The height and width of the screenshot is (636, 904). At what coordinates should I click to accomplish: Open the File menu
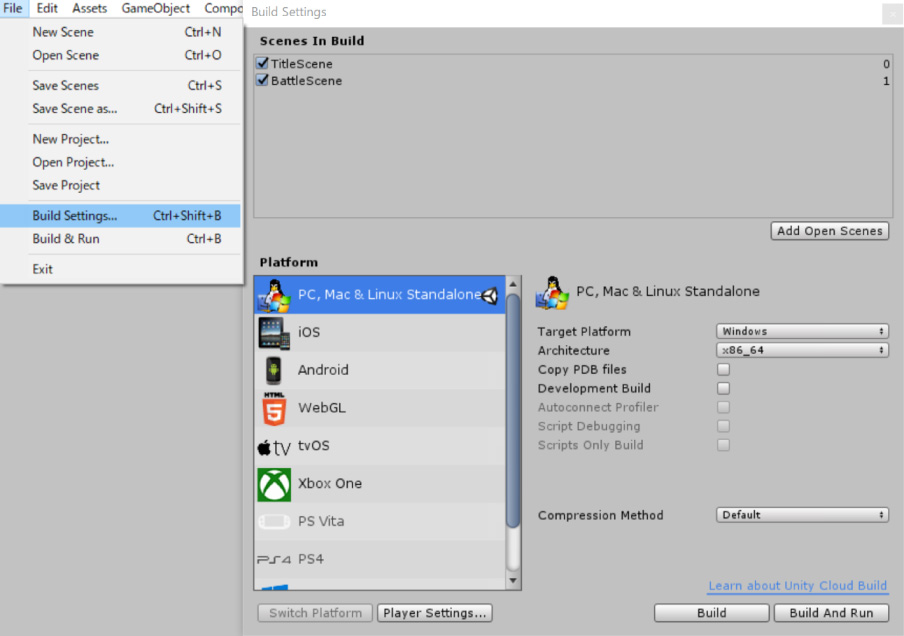point(13,8)
